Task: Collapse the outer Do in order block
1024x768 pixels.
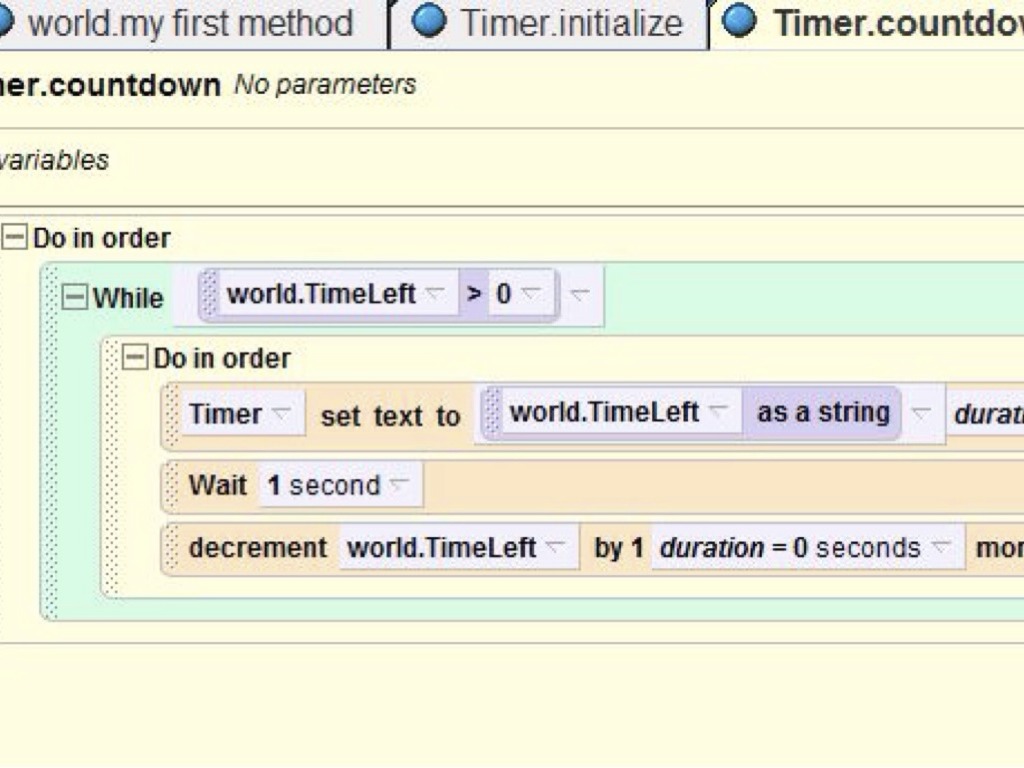Action: (x=14, y=238)
